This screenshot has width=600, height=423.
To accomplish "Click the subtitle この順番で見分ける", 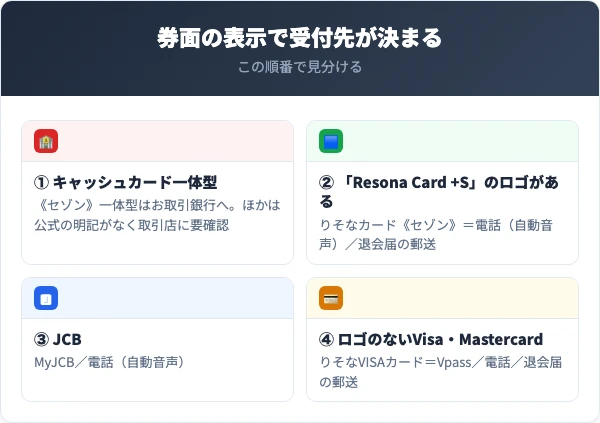I will point(300,67).
